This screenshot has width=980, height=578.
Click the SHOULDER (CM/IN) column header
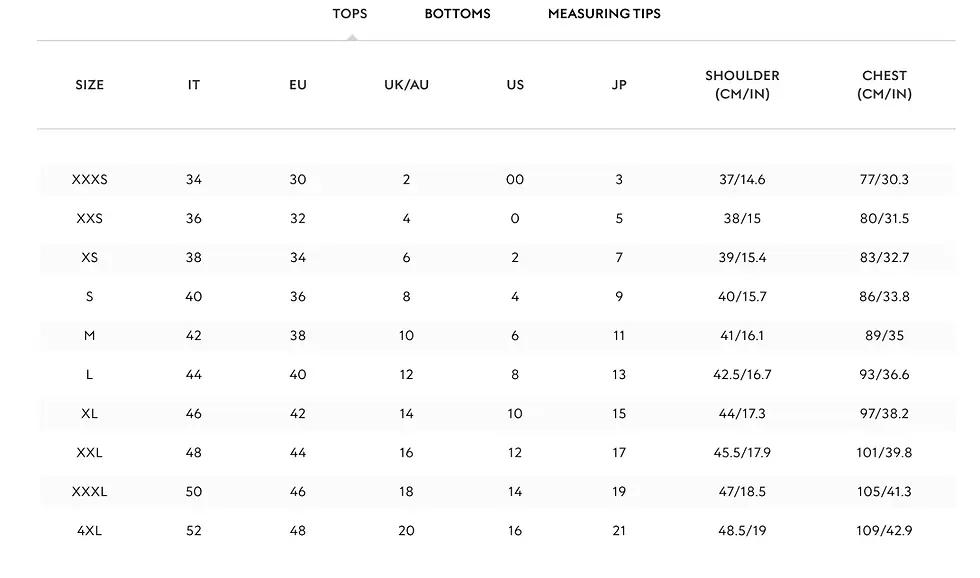click(742, 85)
